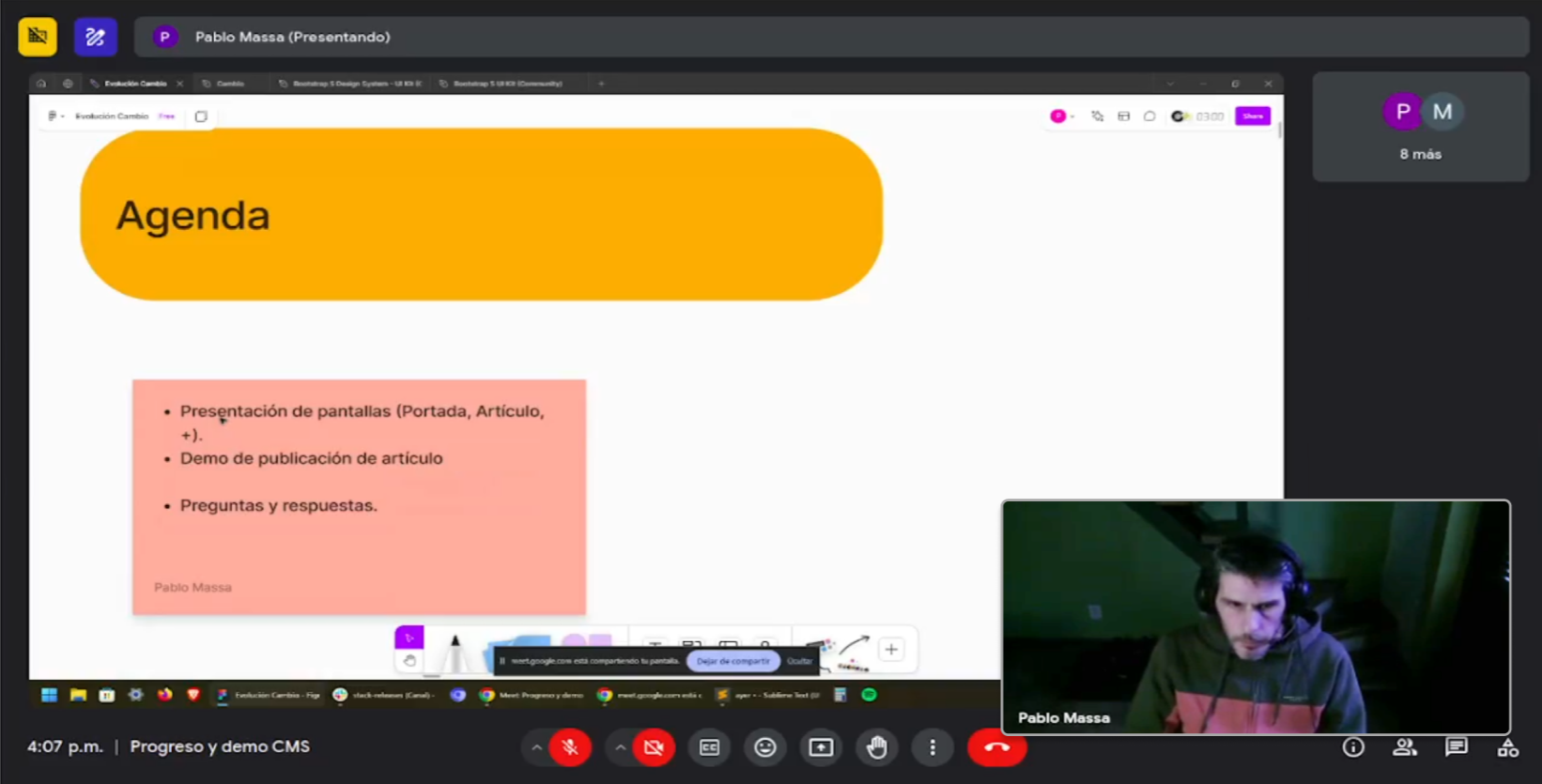Raise your hand in the meeting

pos(876,747)
